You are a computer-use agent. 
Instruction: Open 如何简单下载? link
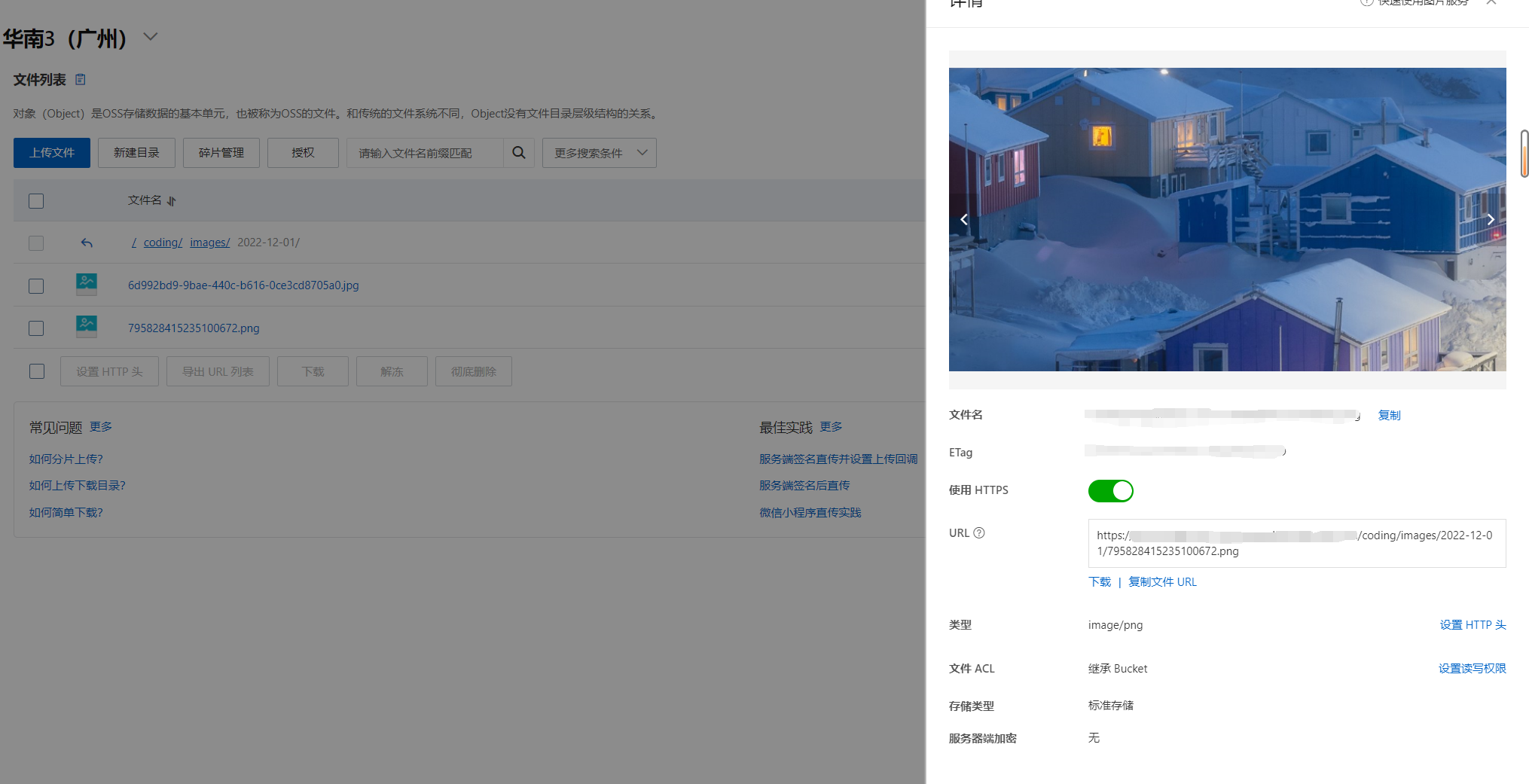pyautogui.click(x=66, y=513)
